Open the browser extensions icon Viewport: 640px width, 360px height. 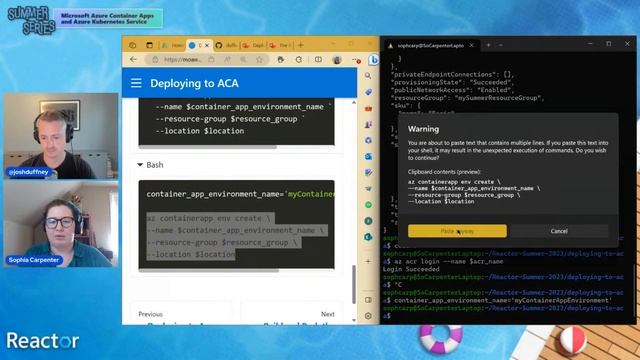[280, 60]
